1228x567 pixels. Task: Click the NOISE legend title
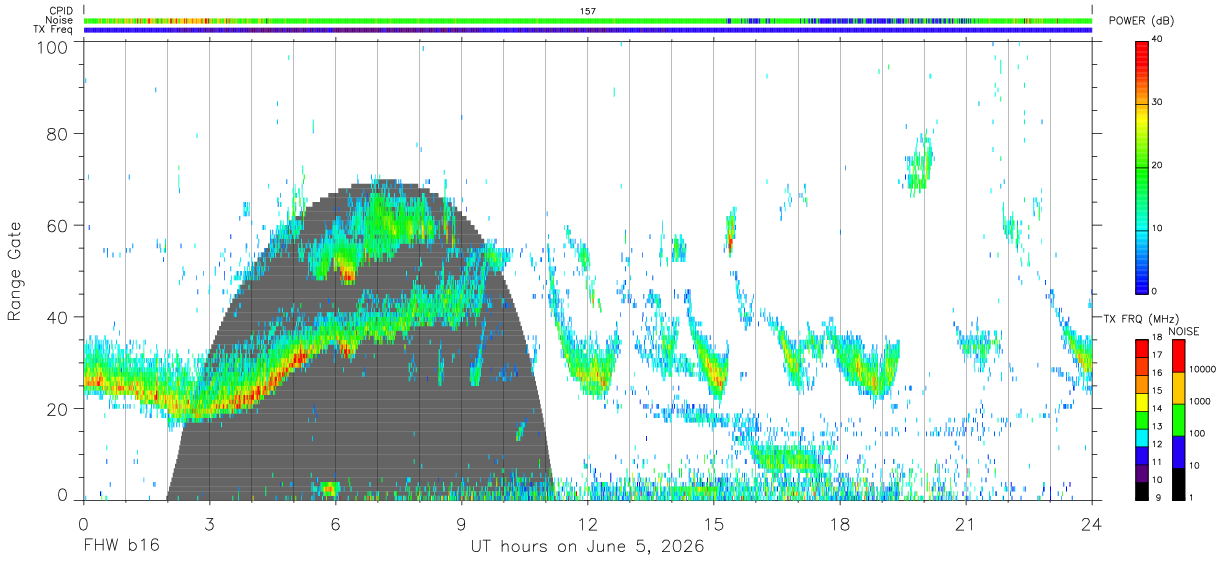coord(1183,331)
